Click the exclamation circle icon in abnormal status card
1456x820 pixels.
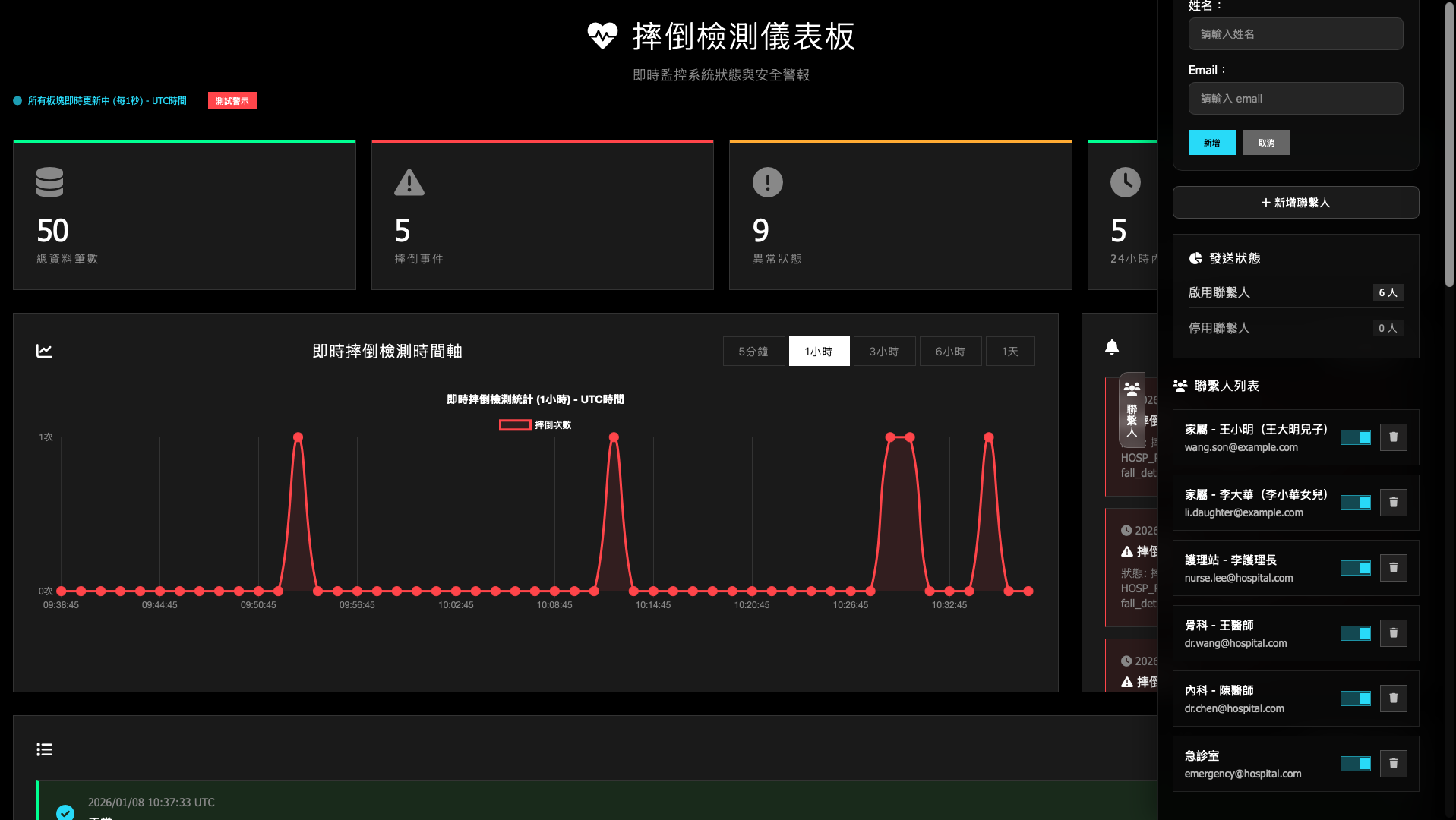(767, 182)
